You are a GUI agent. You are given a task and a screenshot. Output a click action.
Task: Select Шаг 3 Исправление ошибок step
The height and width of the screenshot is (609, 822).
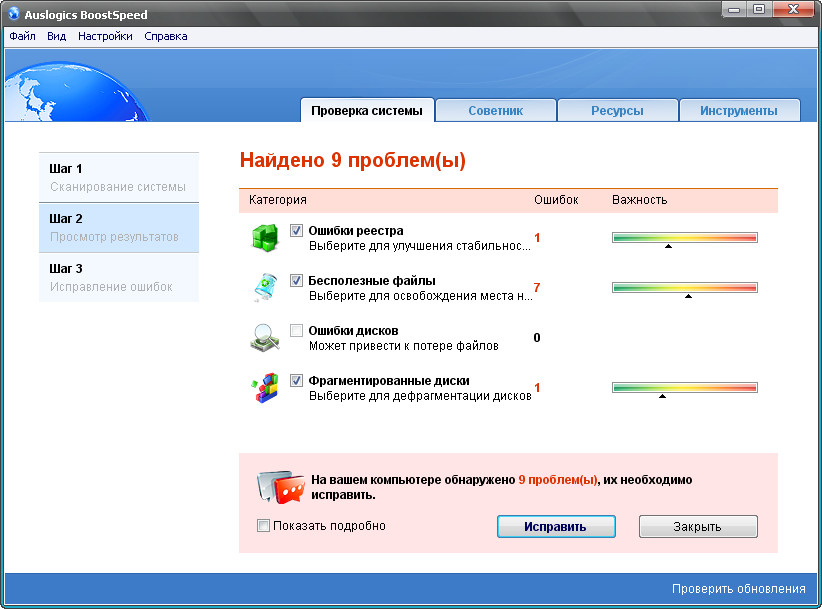(119, 277)
